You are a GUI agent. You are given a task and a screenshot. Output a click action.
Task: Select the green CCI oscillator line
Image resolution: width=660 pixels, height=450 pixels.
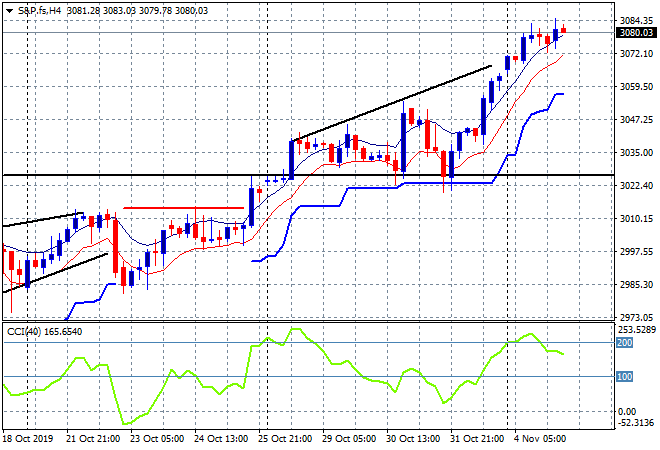(283, 376)
